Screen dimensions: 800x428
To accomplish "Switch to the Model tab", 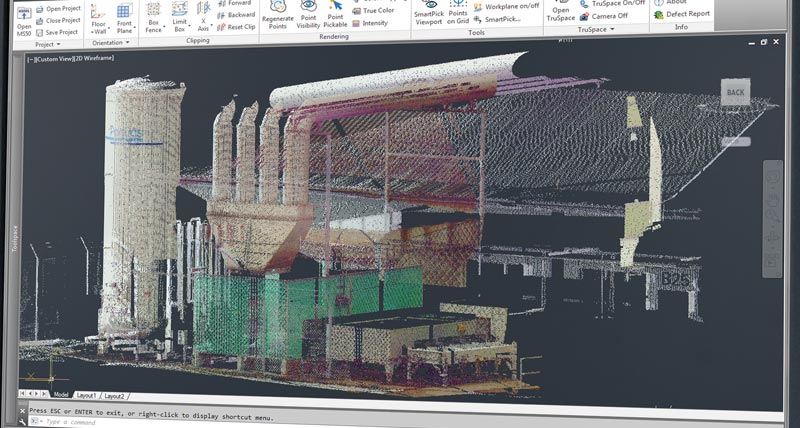I will tap(61, 394).
